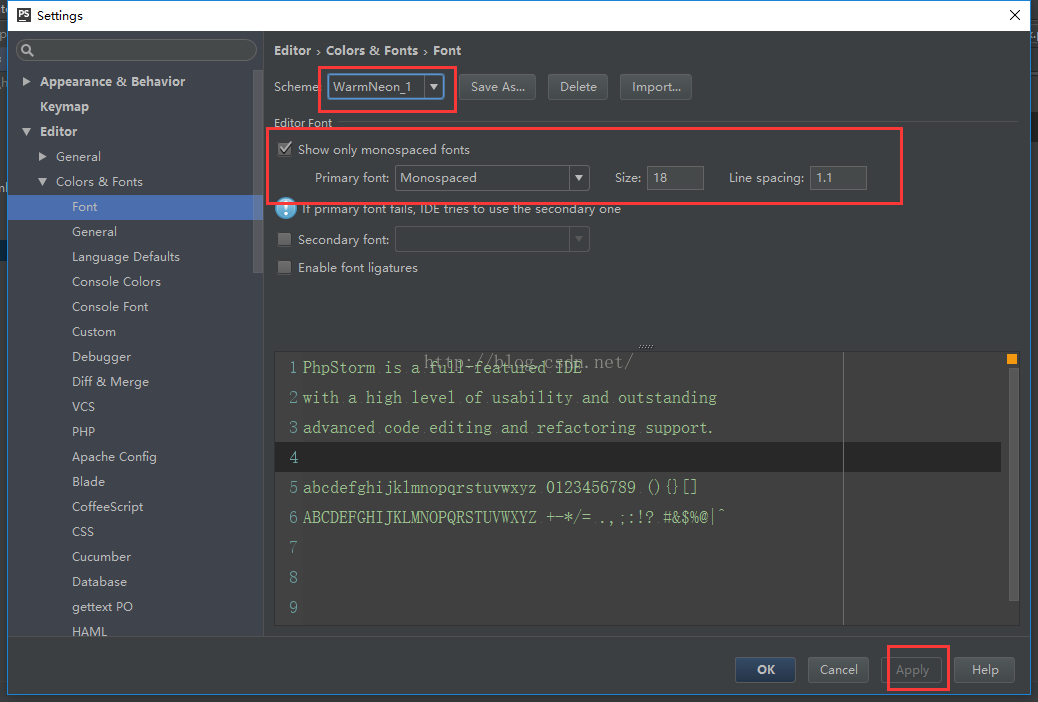Open Blade colors page

coord(89,481)
